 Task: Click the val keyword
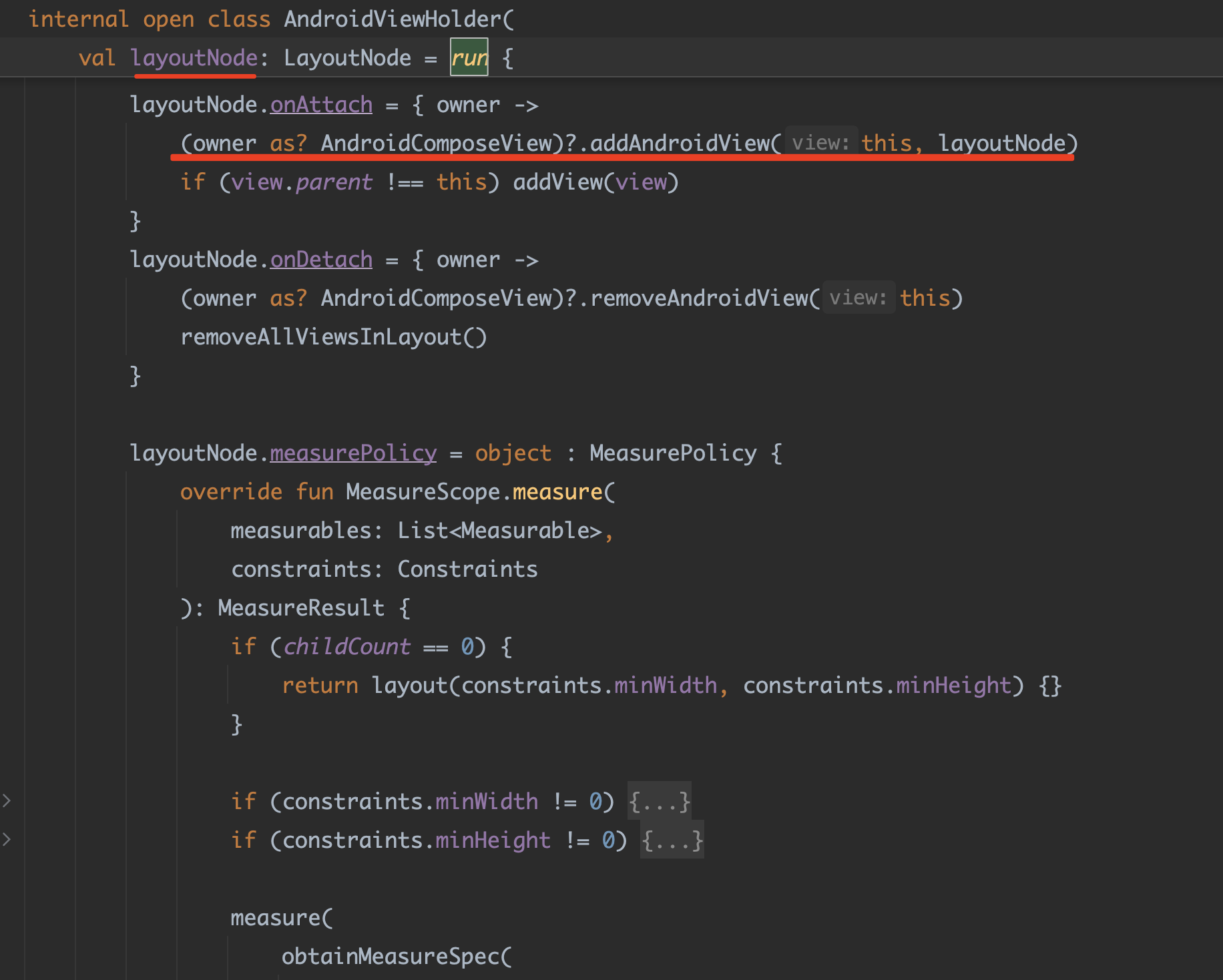click(x=97, y=57)
